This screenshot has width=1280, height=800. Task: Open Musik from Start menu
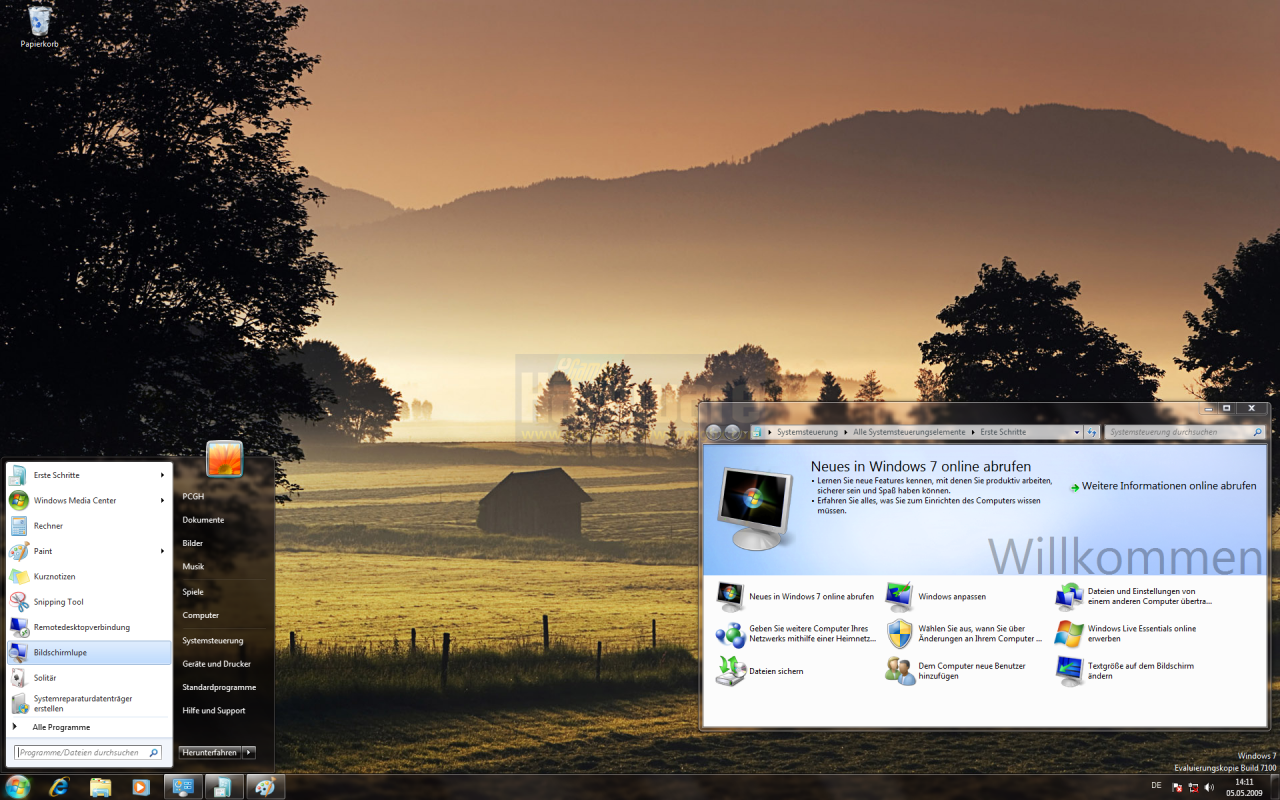[x=193, y=566]
